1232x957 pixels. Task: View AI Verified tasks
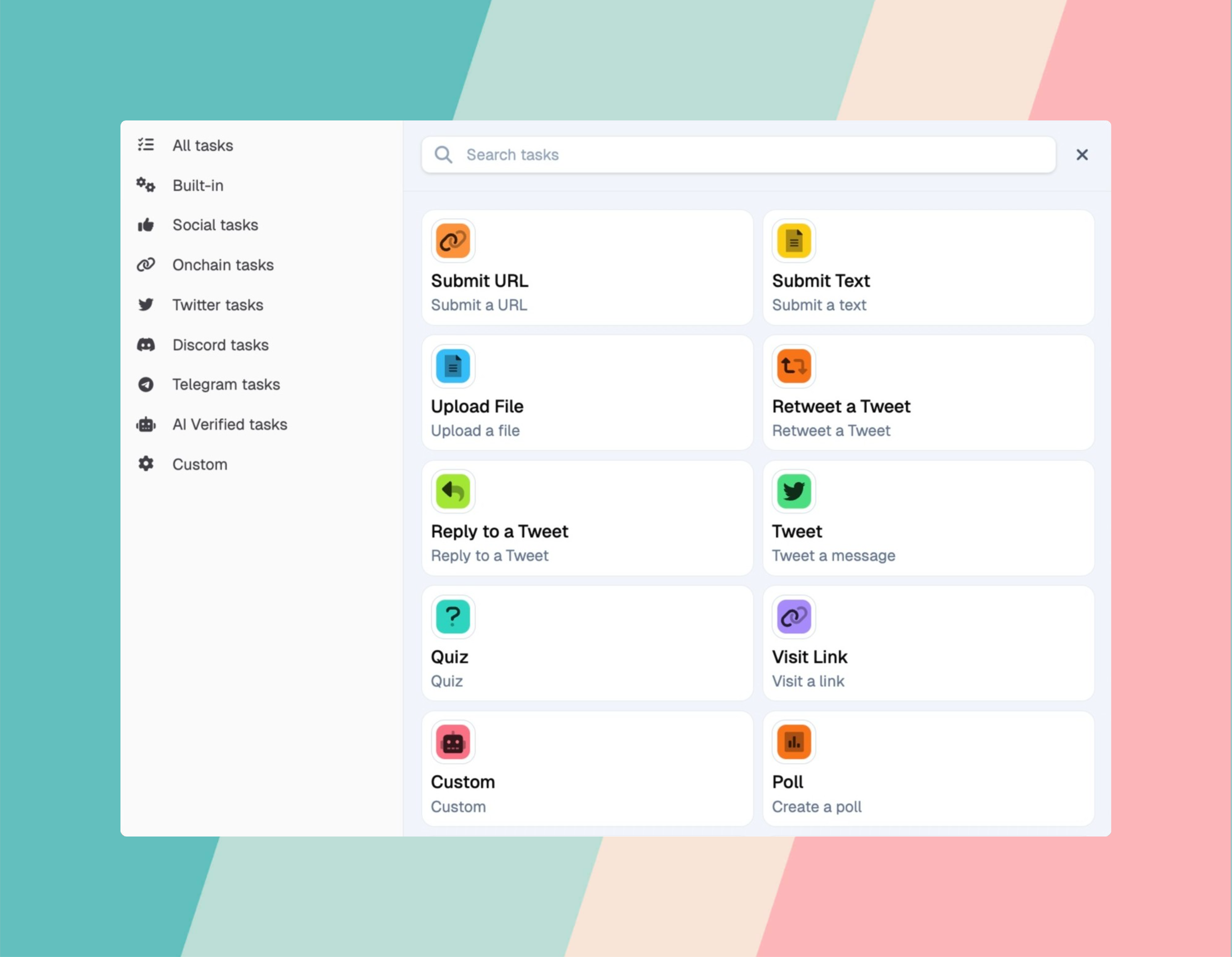tap(230, 425)
